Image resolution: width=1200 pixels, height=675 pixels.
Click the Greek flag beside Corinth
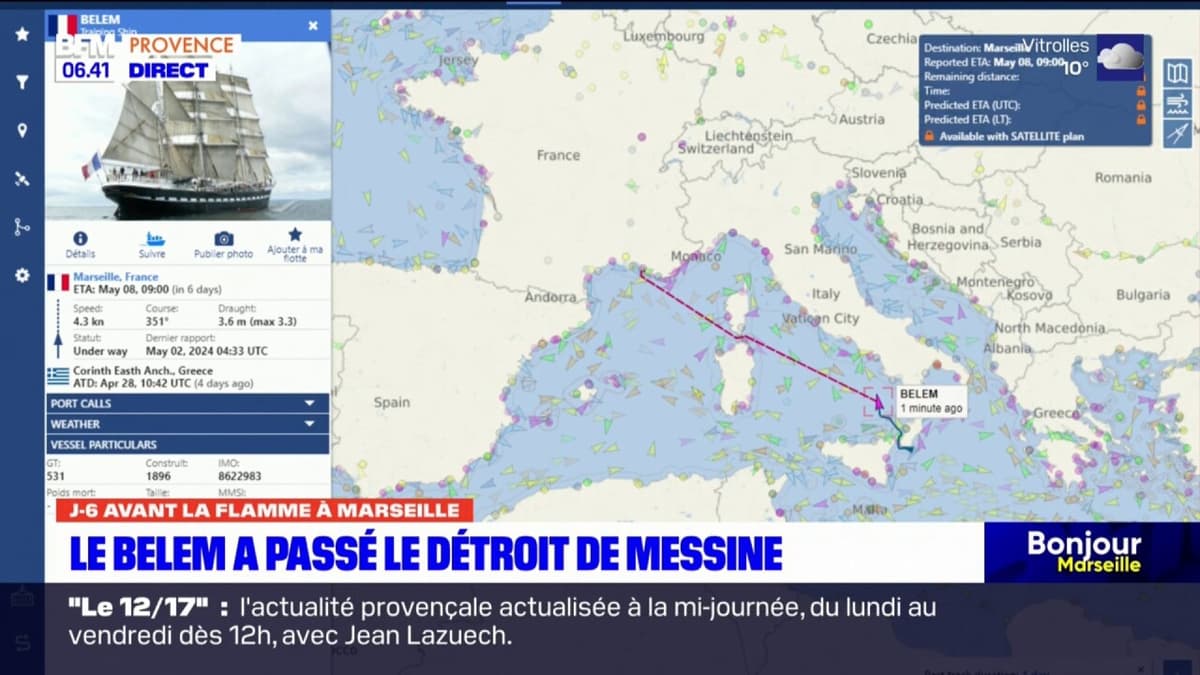tap(58, 376)
